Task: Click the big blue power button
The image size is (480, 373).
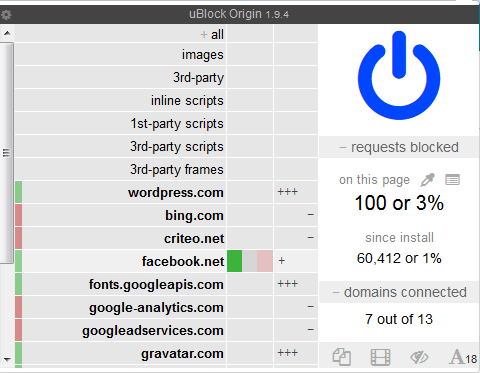Action: pyautogui.click(x=399, y=76)
